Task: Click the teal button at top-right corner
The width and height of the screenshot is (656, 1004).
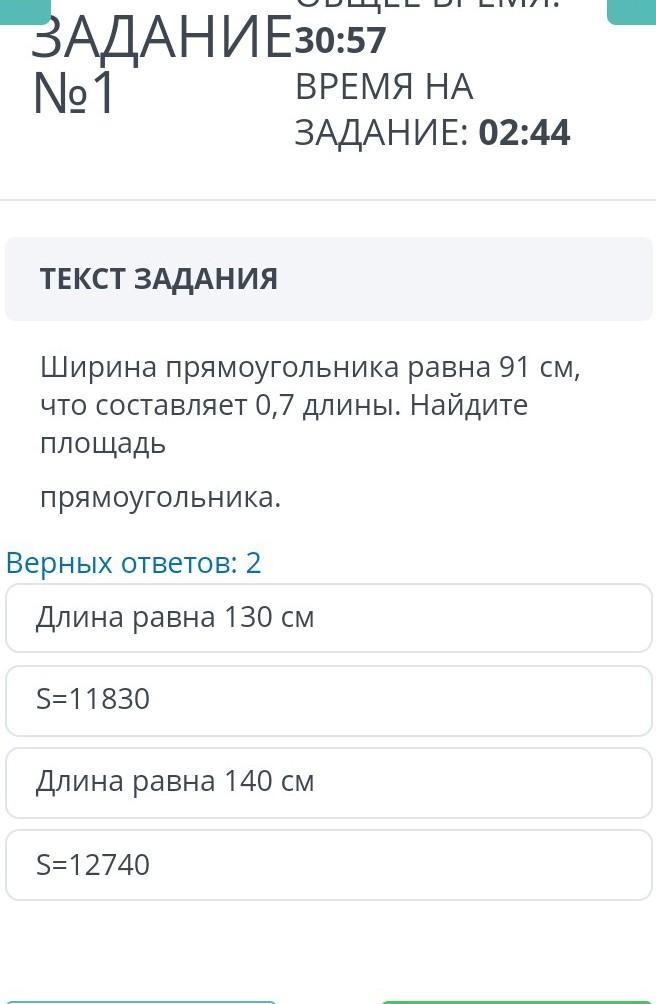Action: pos(631,10)
